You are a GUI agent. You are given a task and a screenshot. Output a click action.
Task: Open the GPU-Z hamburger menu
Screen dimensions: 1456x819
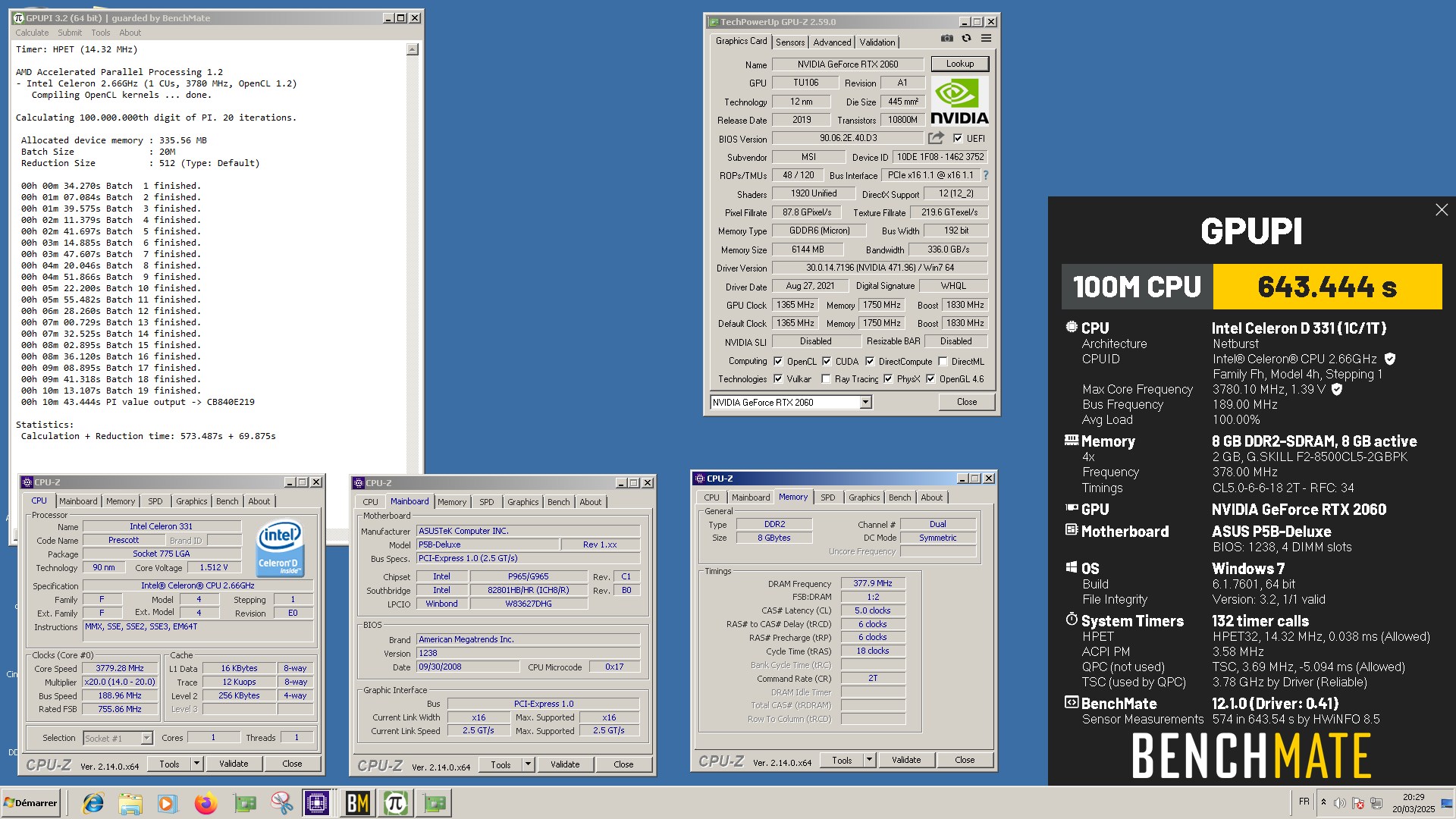click(986, 39)
